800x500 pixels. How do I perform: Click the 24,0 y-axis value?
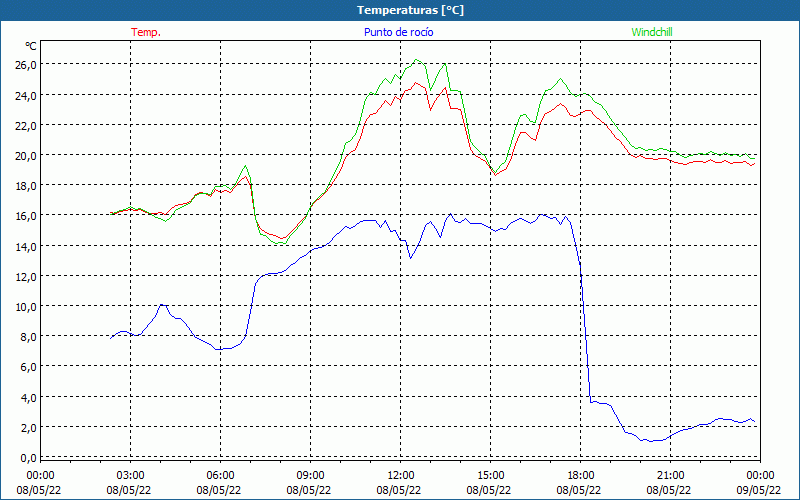point(25,95)
